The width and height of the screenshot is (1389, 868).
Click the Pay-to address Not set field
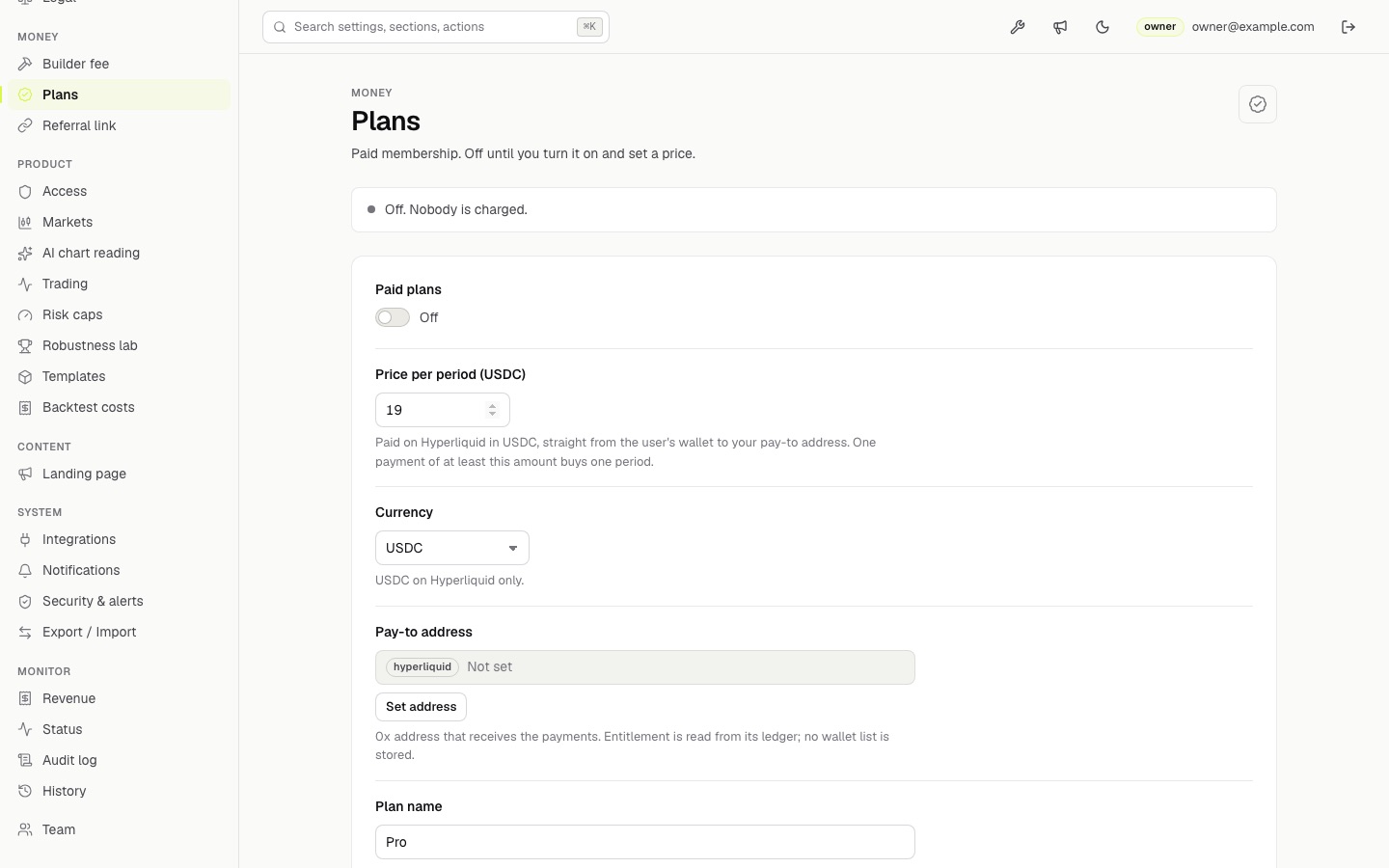pos(645,667)
